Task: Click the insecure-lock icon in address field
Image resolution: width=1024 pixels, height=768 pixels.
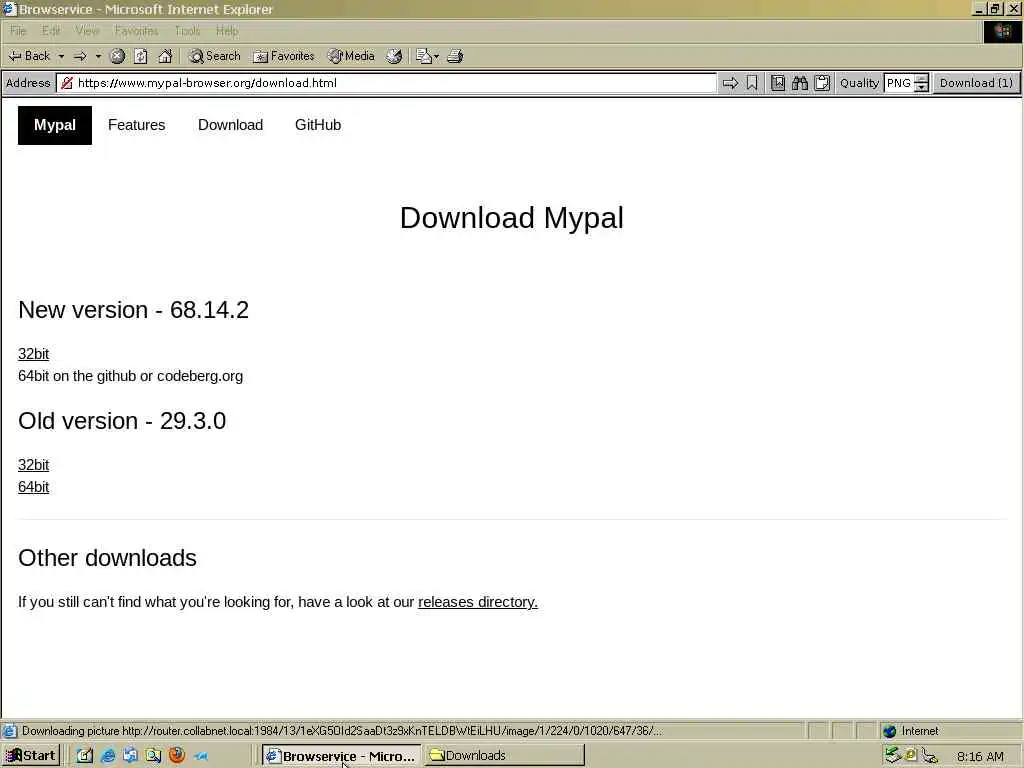Action: 67,83
